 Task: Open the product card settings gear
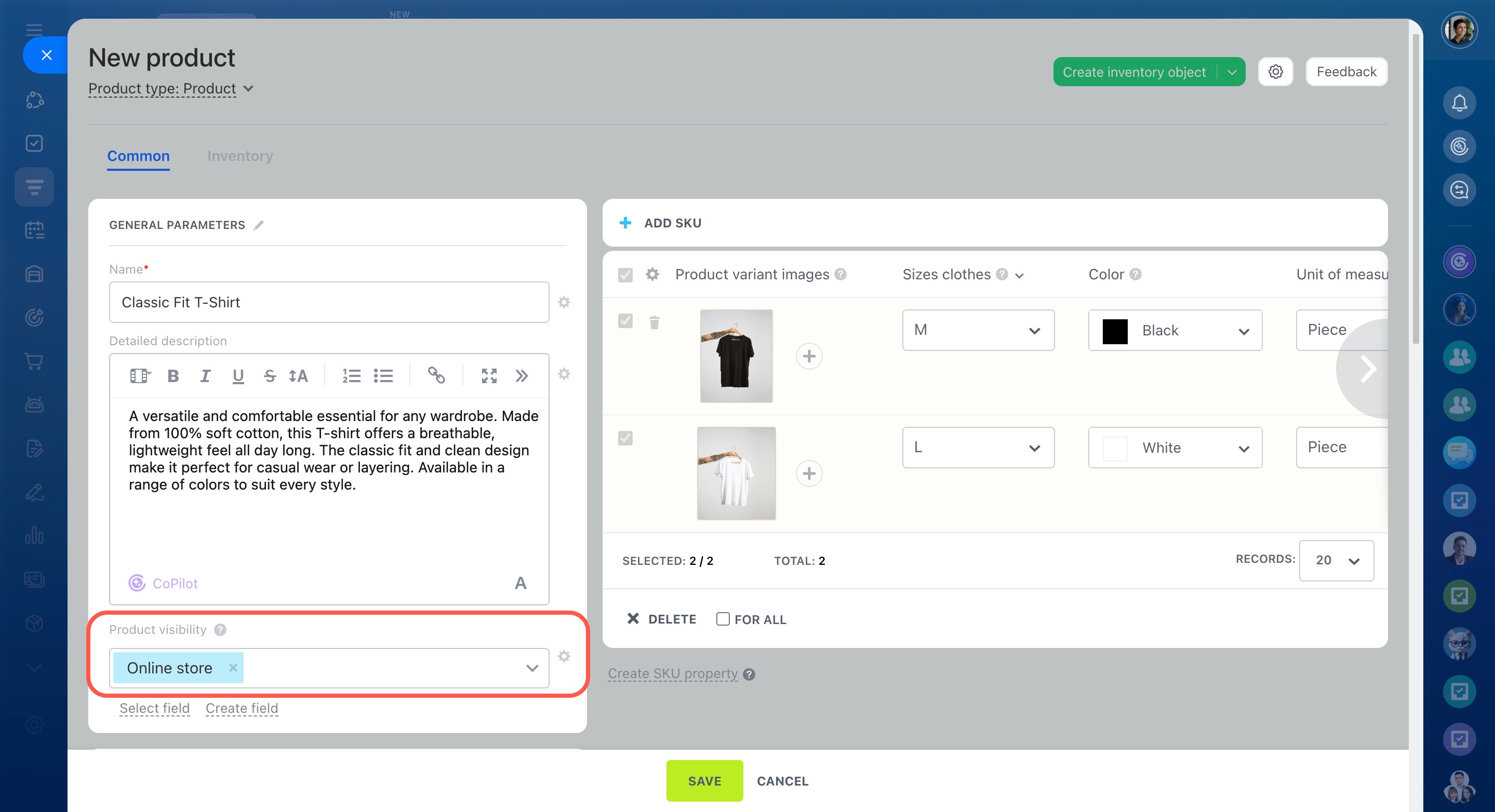click(1275, 72)
